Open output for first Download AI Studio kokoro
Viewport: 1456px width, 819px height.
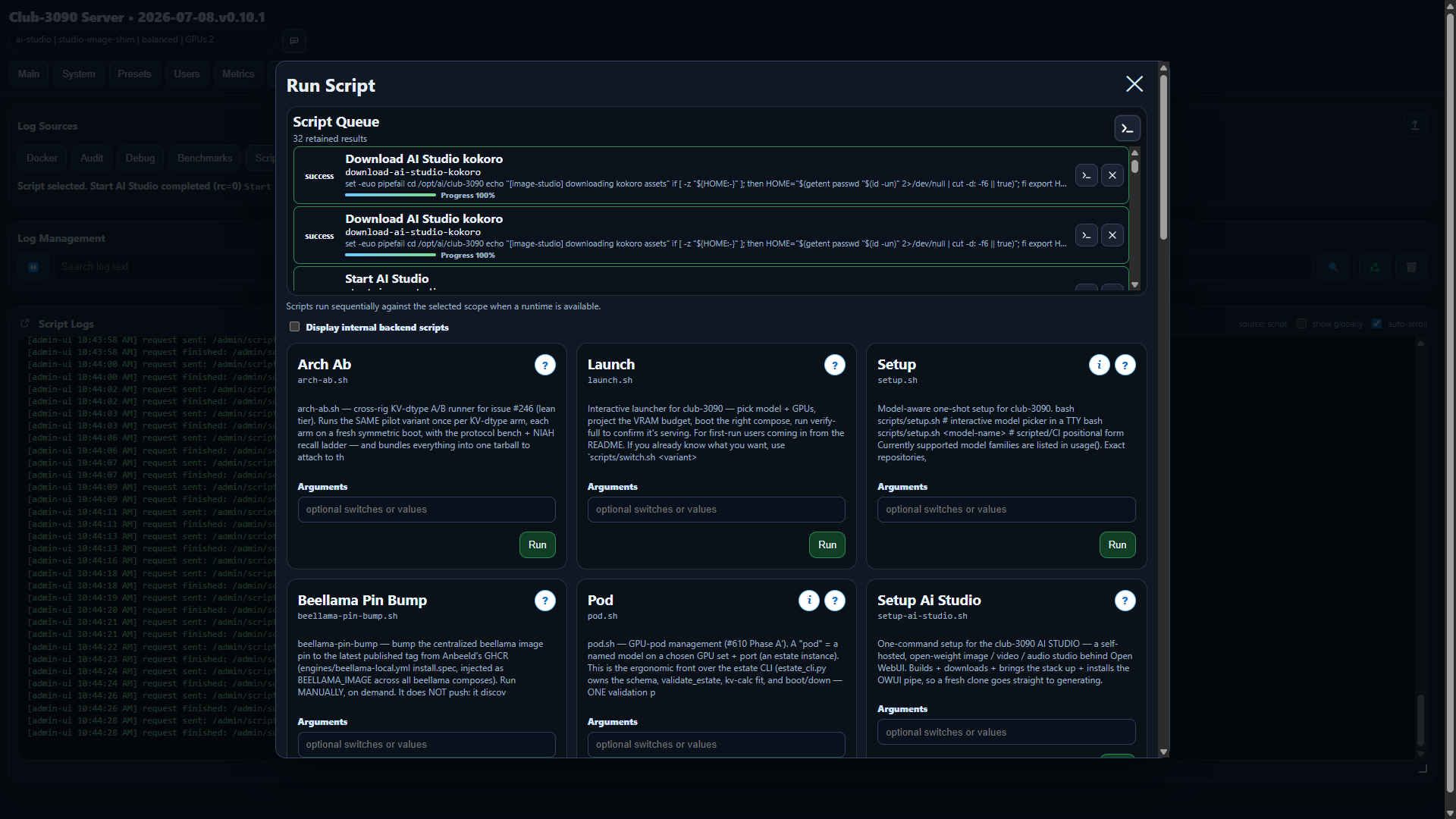(1087, 175)
